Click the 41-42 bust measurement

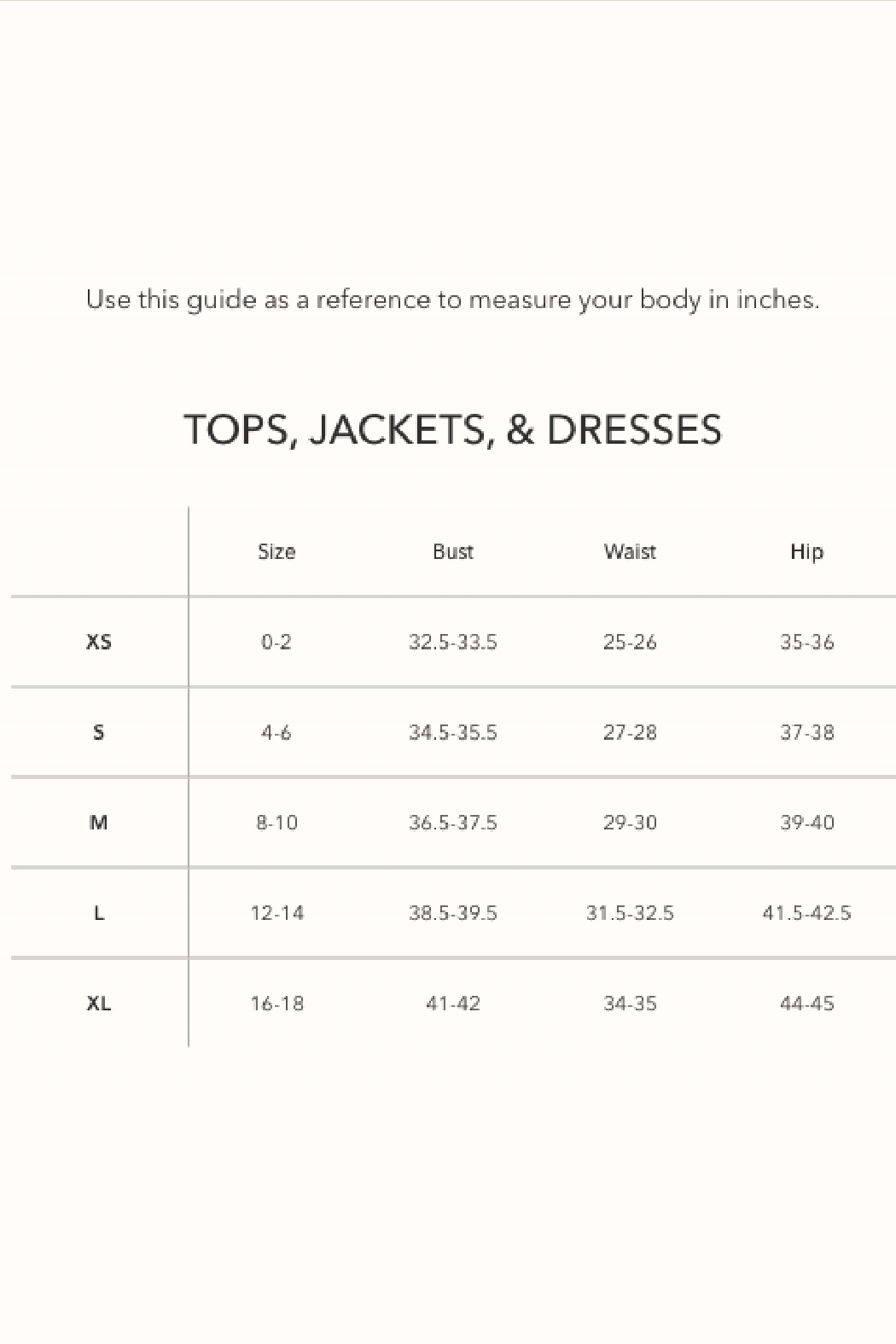452,1004
